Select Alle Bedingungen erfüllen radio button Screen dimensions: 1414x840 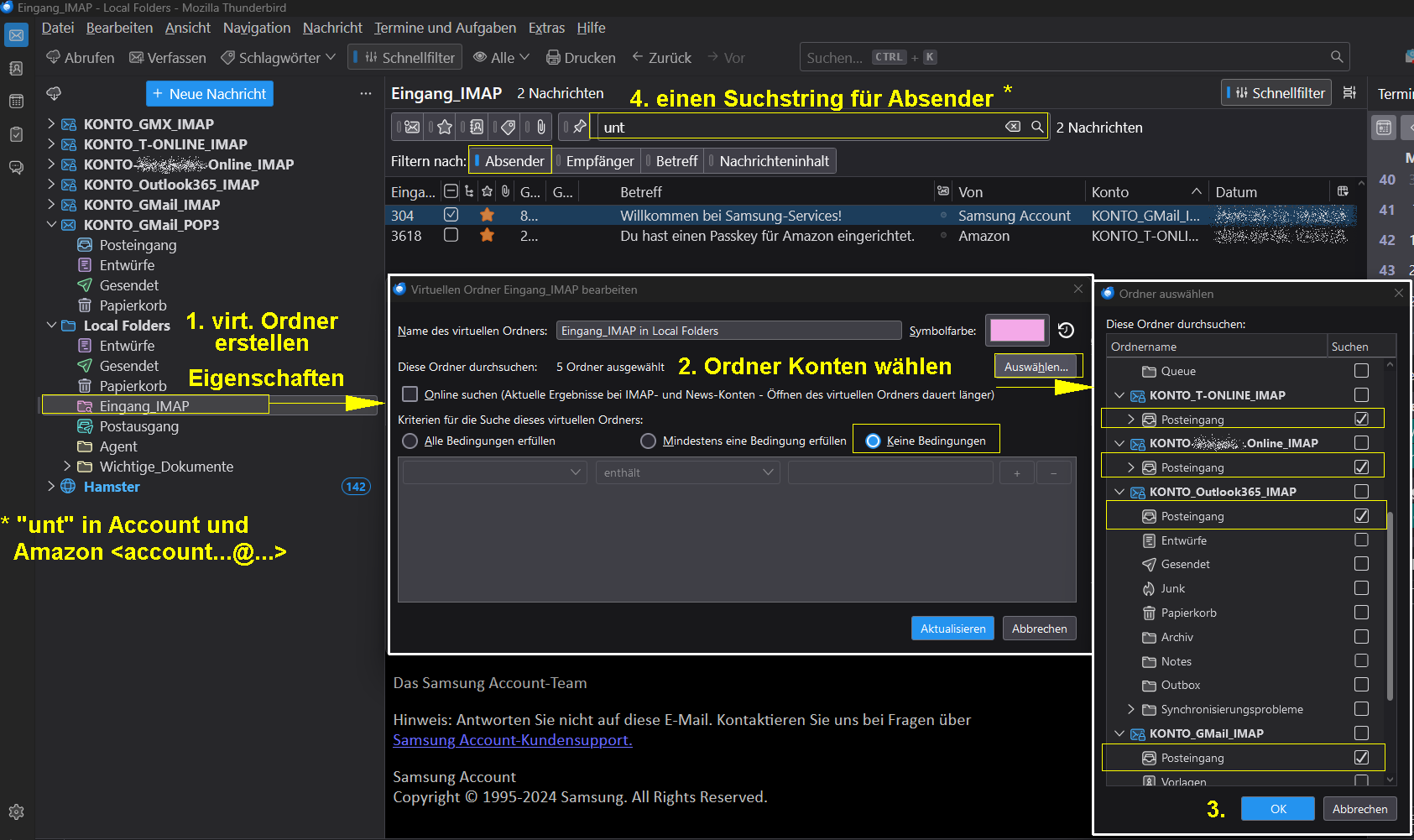pos(410,441)
